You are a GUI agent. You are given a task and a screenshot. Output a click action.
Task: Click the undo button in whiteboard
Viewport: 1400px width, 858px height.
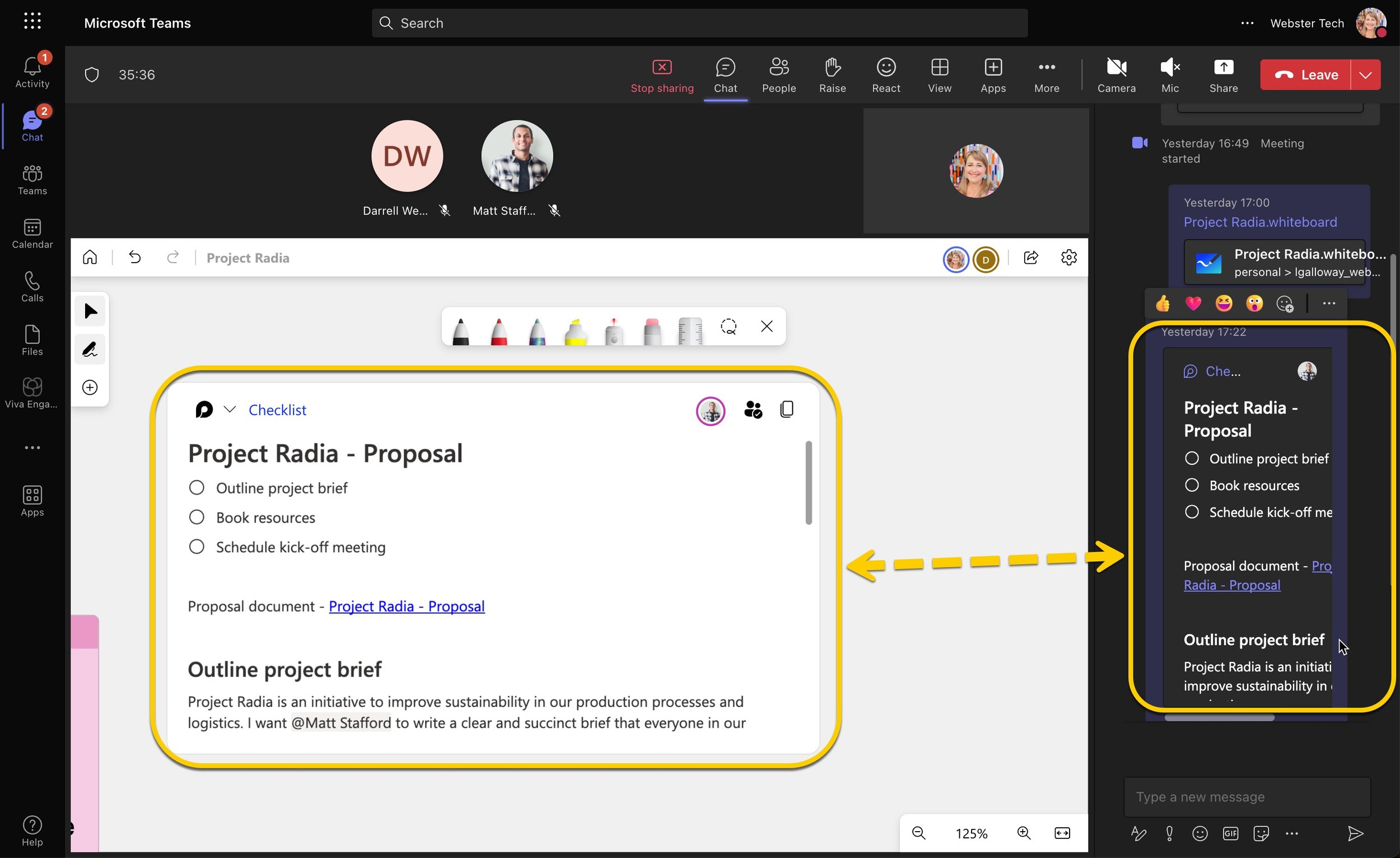134,258
